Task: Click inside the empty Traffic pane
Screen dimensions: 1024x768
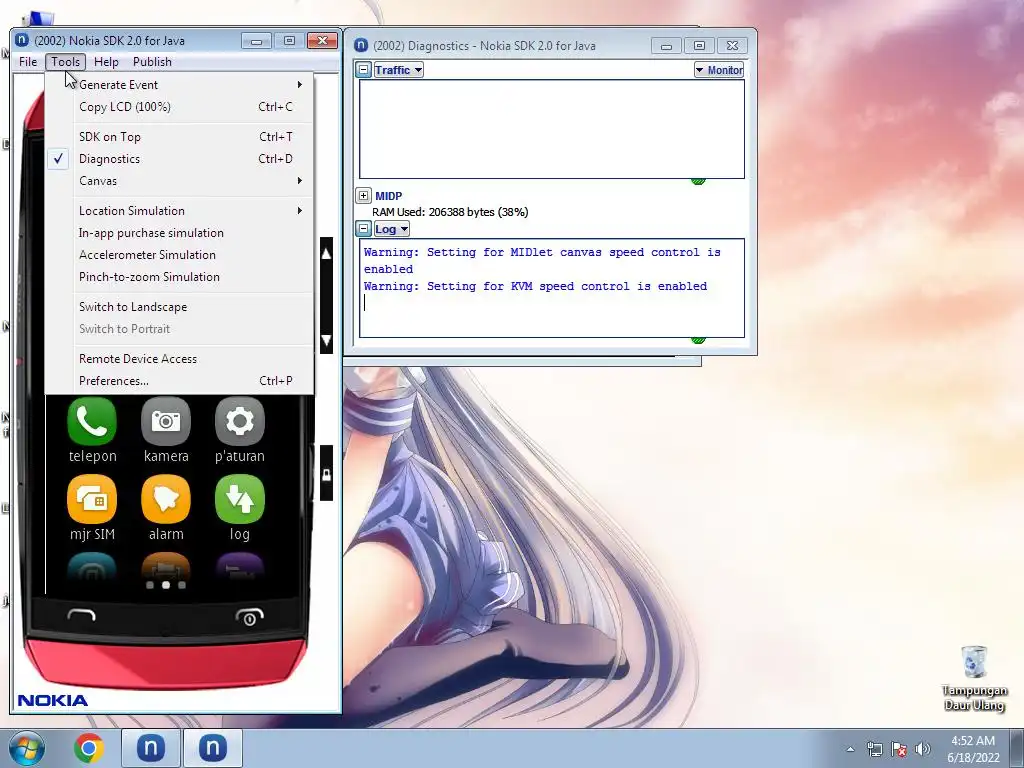Action: click(552, 129)
